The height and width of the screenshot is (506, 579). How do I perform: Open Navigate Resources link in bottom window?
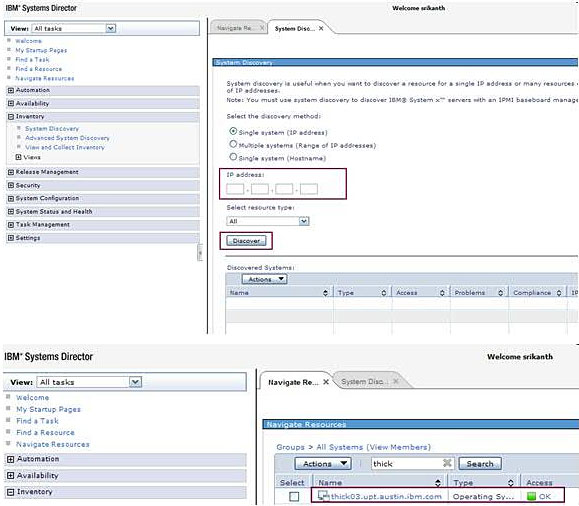click(53, 444)
